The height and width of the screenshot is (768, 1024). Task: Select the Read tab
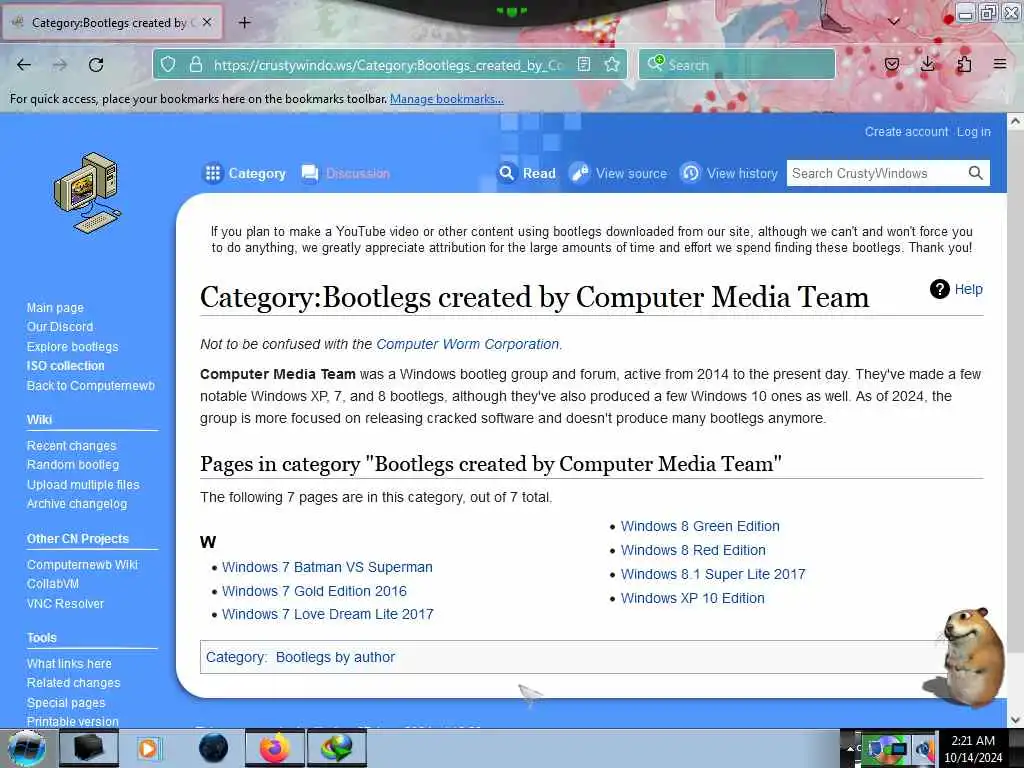click(527, 173)
